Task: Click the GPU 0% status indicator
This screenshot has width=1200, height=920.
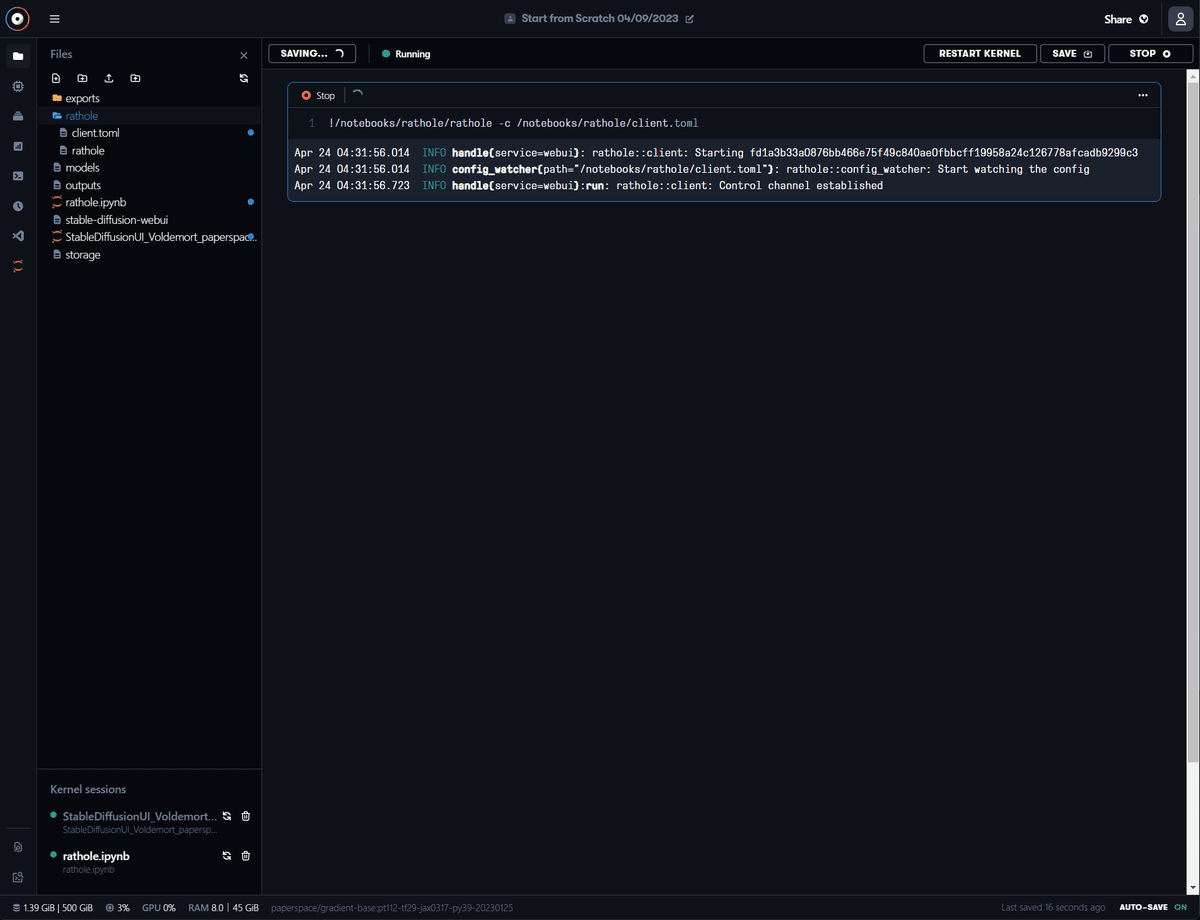Action: tap(159, 907)
